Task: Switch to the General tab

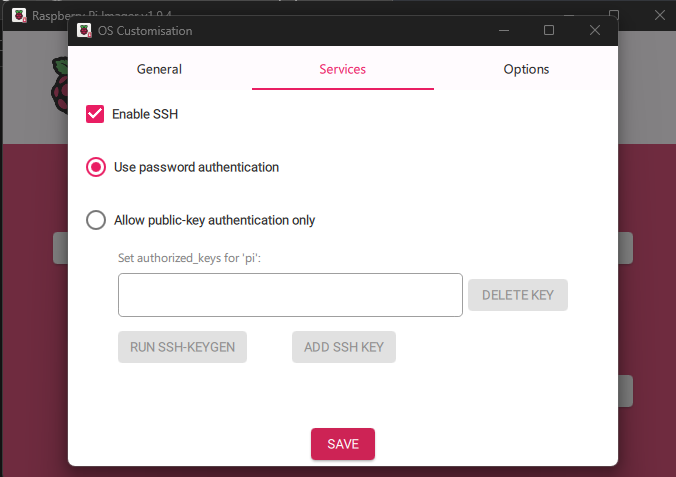Action: pos(159,69)
